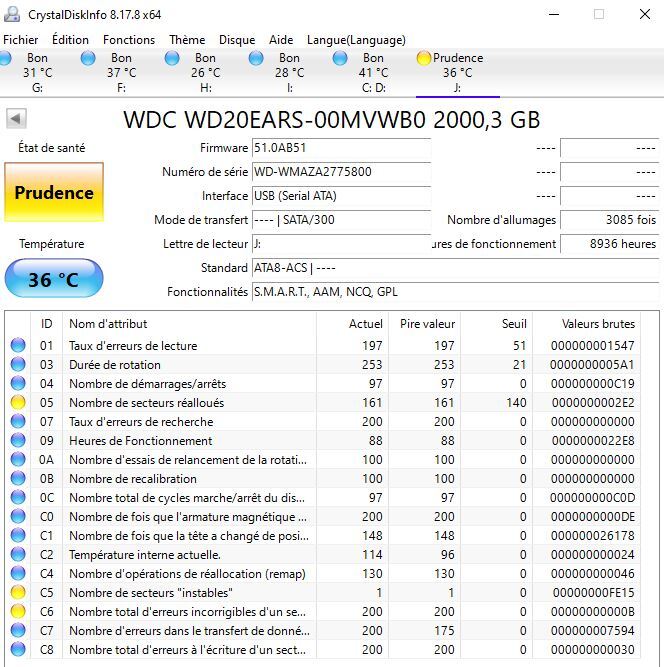Open the Disque menu
The width and height of the screenshot is (664, 667).
click(x=237, y=40)
